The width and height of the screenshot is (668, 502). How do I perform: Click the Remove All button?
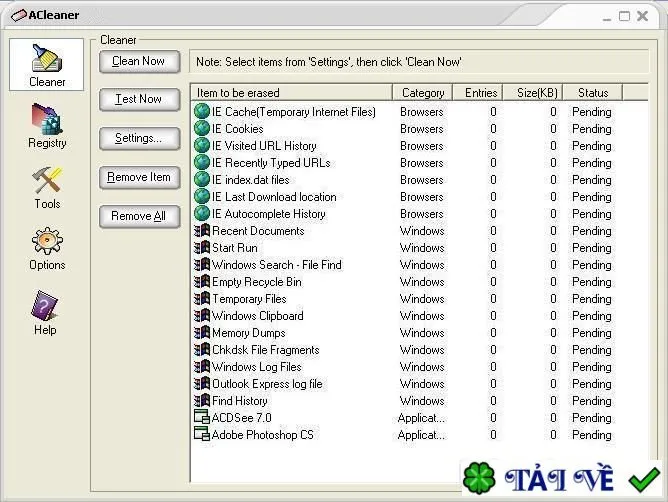(x=139, y=216)
